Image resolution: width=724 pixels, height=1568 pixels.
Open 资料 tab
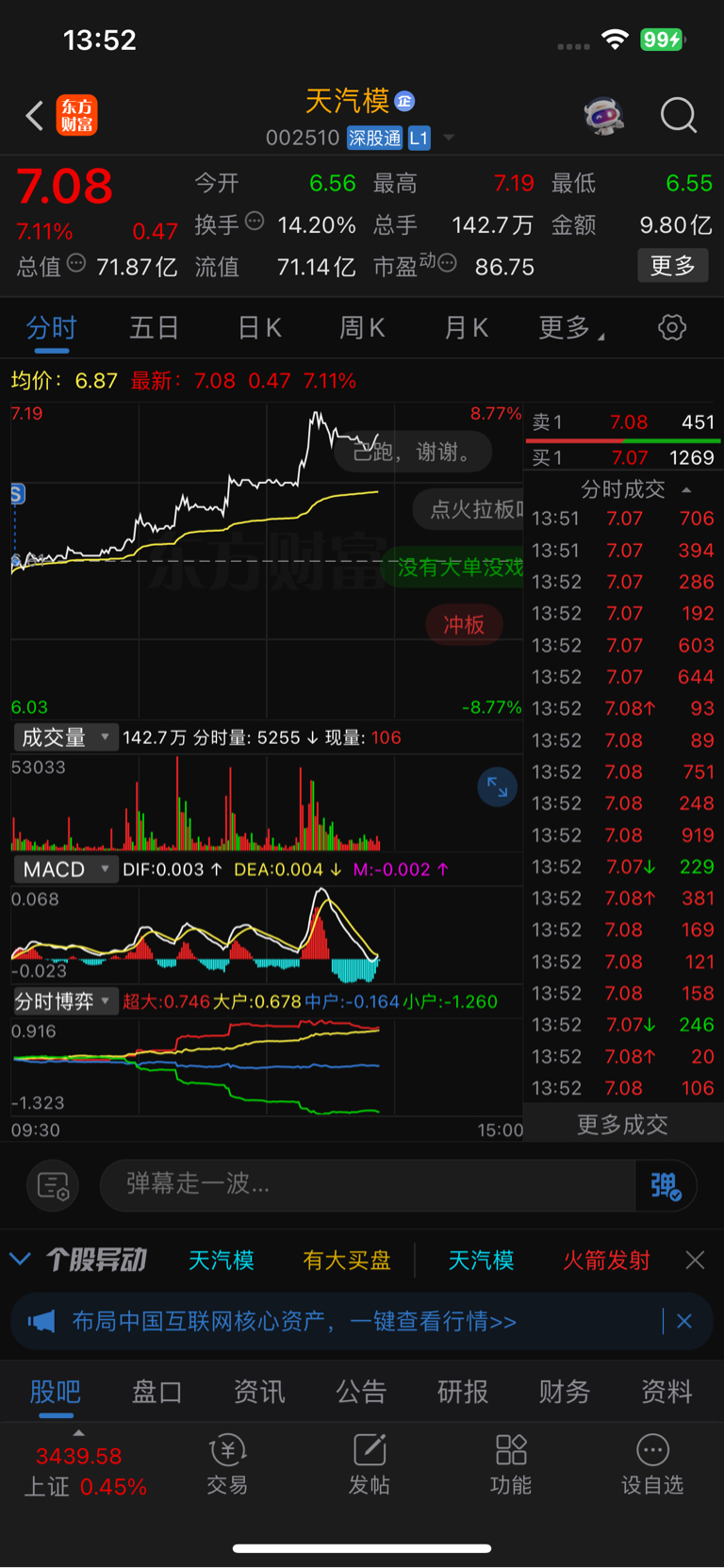[666, 1392]
